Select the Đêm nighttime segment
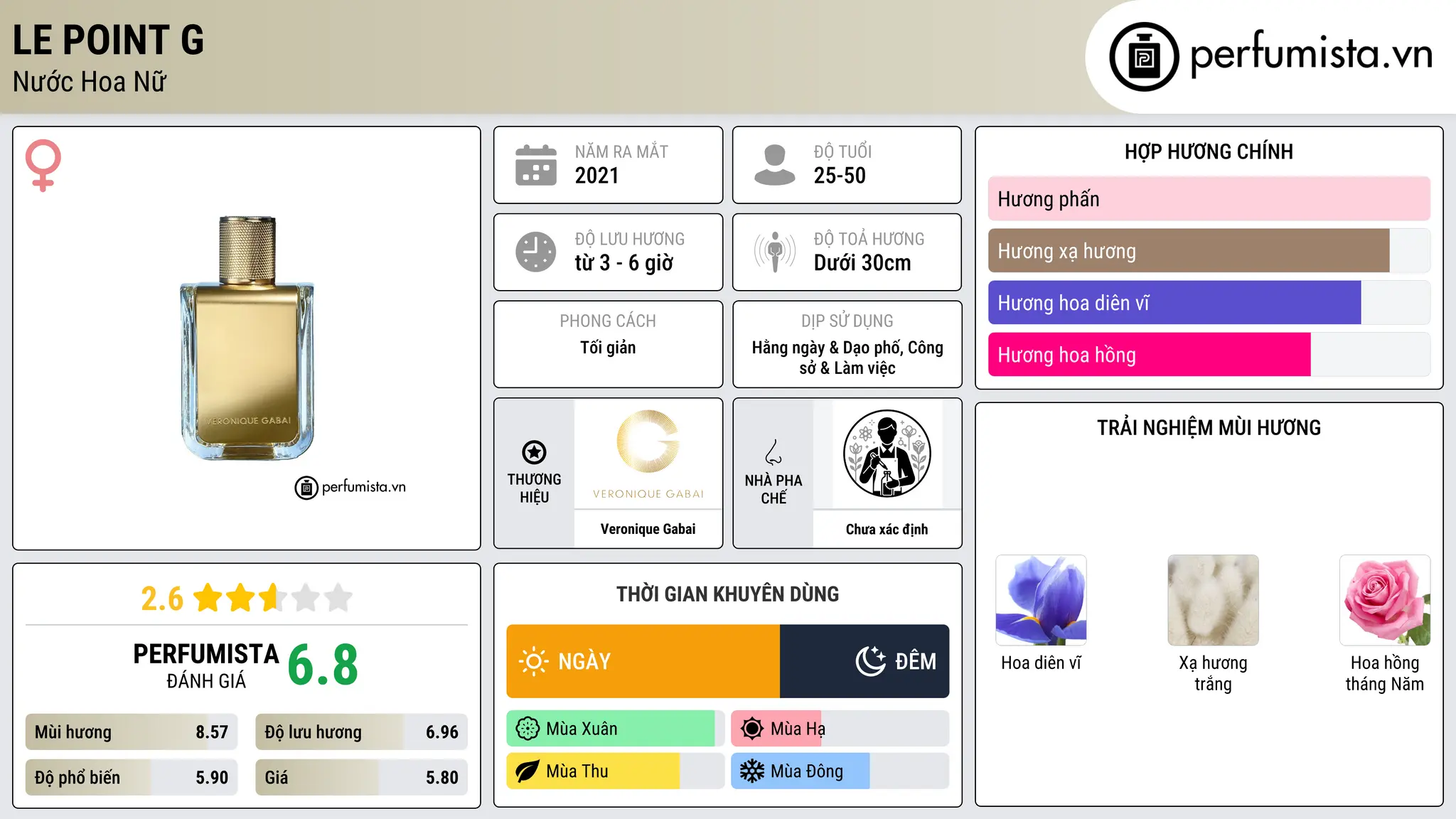1456x819 pixels. (x=864, y=661)
